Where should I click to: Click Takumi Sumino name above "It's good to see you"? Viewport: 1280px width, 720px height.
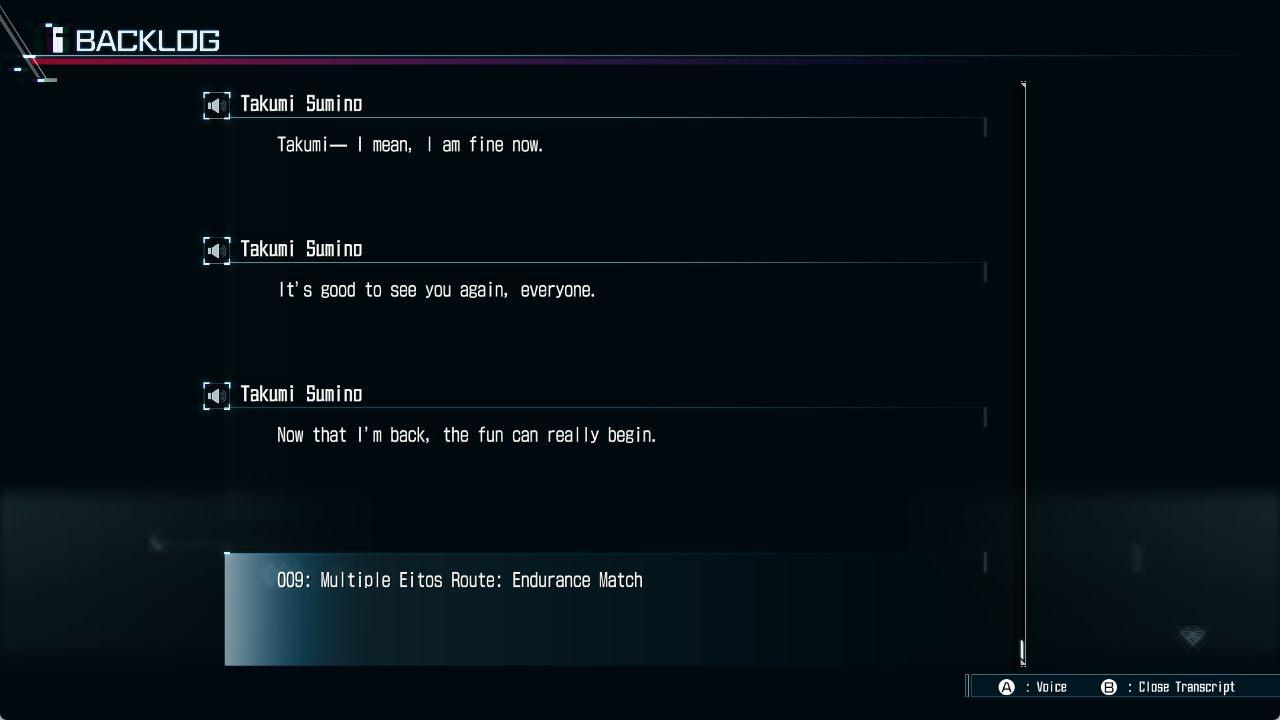301,249
